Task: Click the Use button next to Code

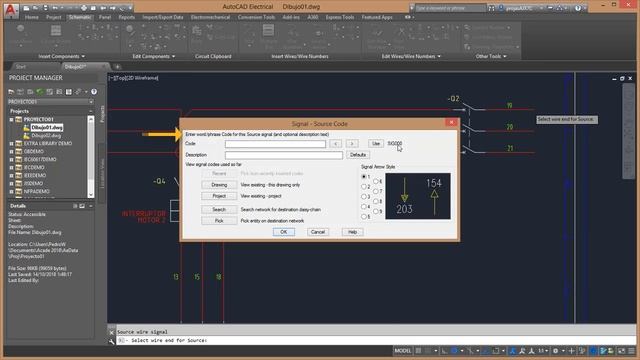Action: [376, 144]
